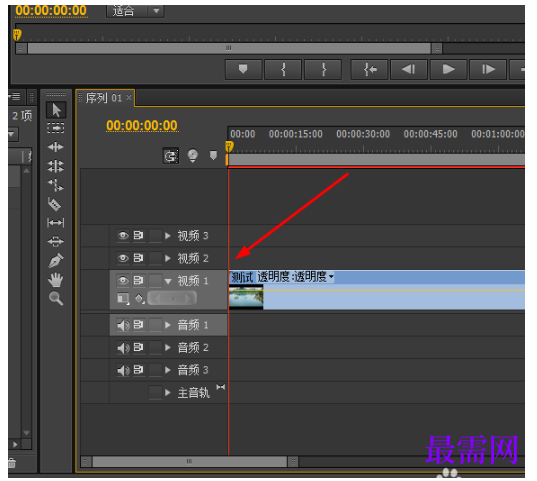Click the timeline horizontal zoom scrollbar
The image size is (537, 481).
pos(190,461)
